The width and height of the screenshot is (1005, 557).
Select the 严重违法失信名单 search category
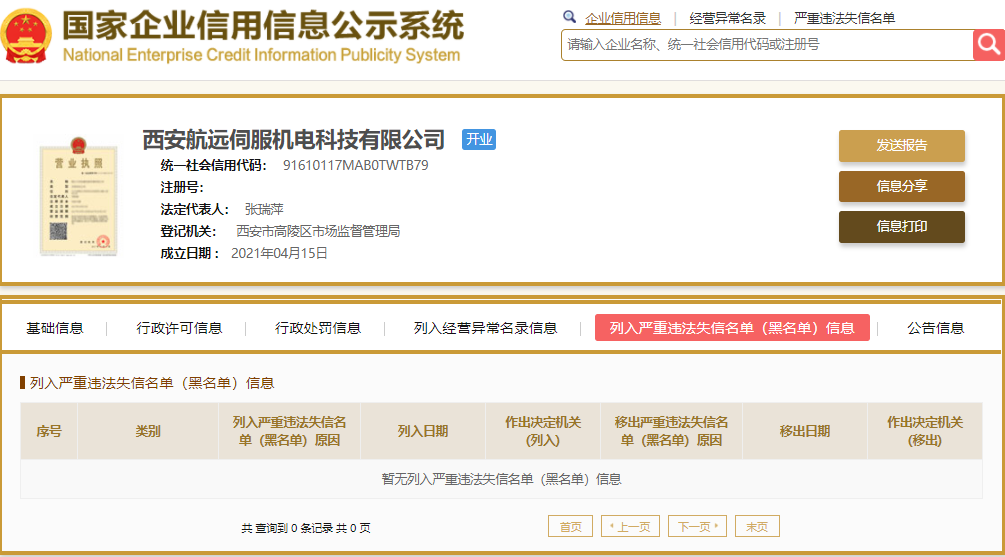tap(844, 19)
